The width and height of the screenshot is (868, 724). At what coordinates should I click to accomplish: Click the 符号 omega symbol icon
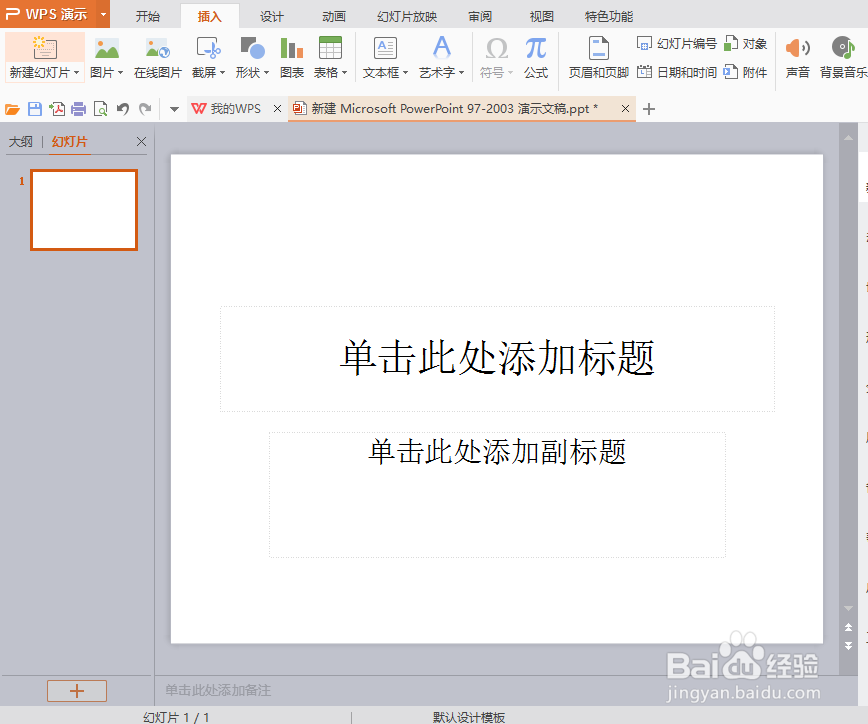497,49
